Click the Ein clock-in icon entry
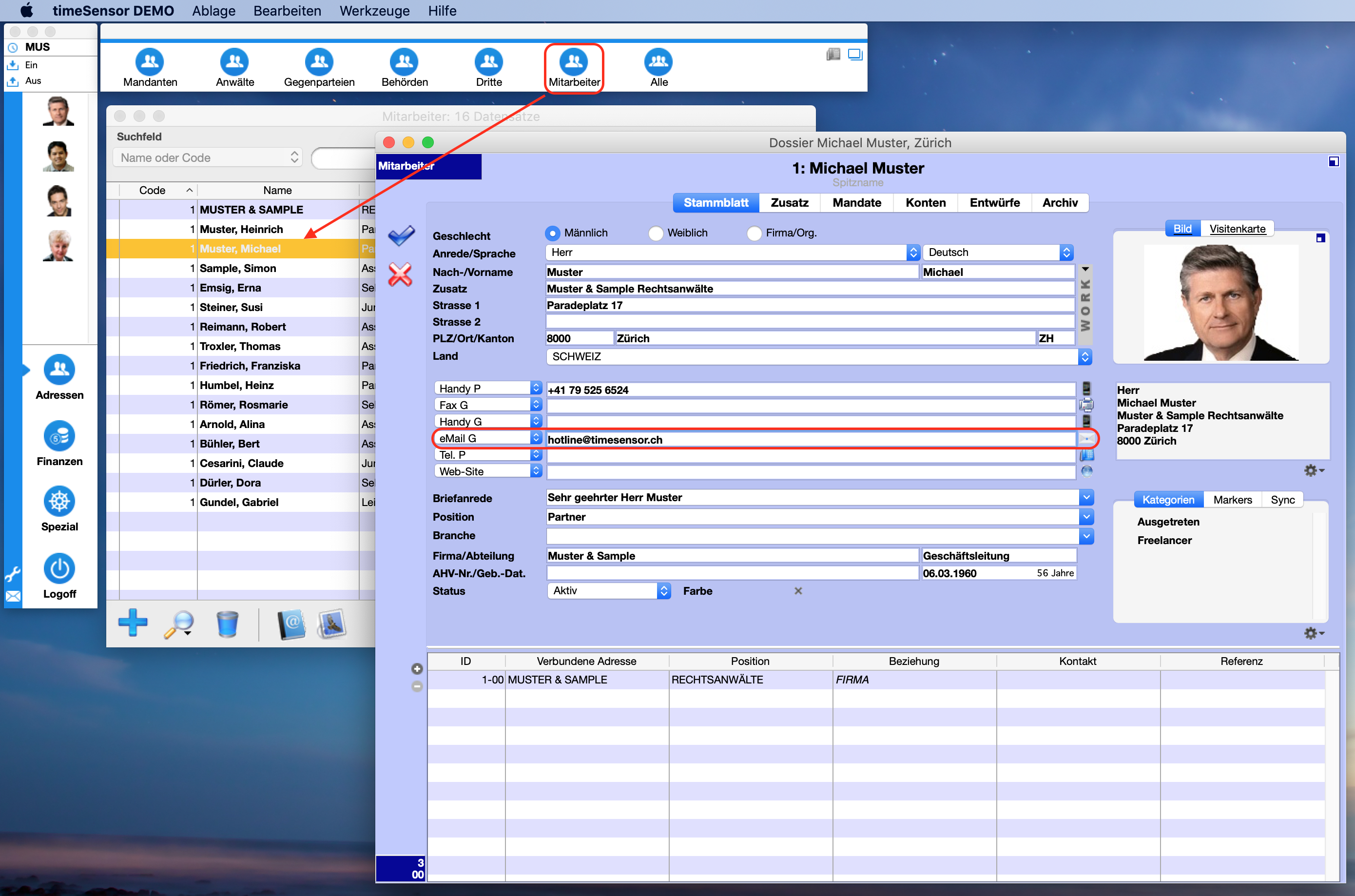The width and height of the screenshot is (1355, 896). point(13,65)
